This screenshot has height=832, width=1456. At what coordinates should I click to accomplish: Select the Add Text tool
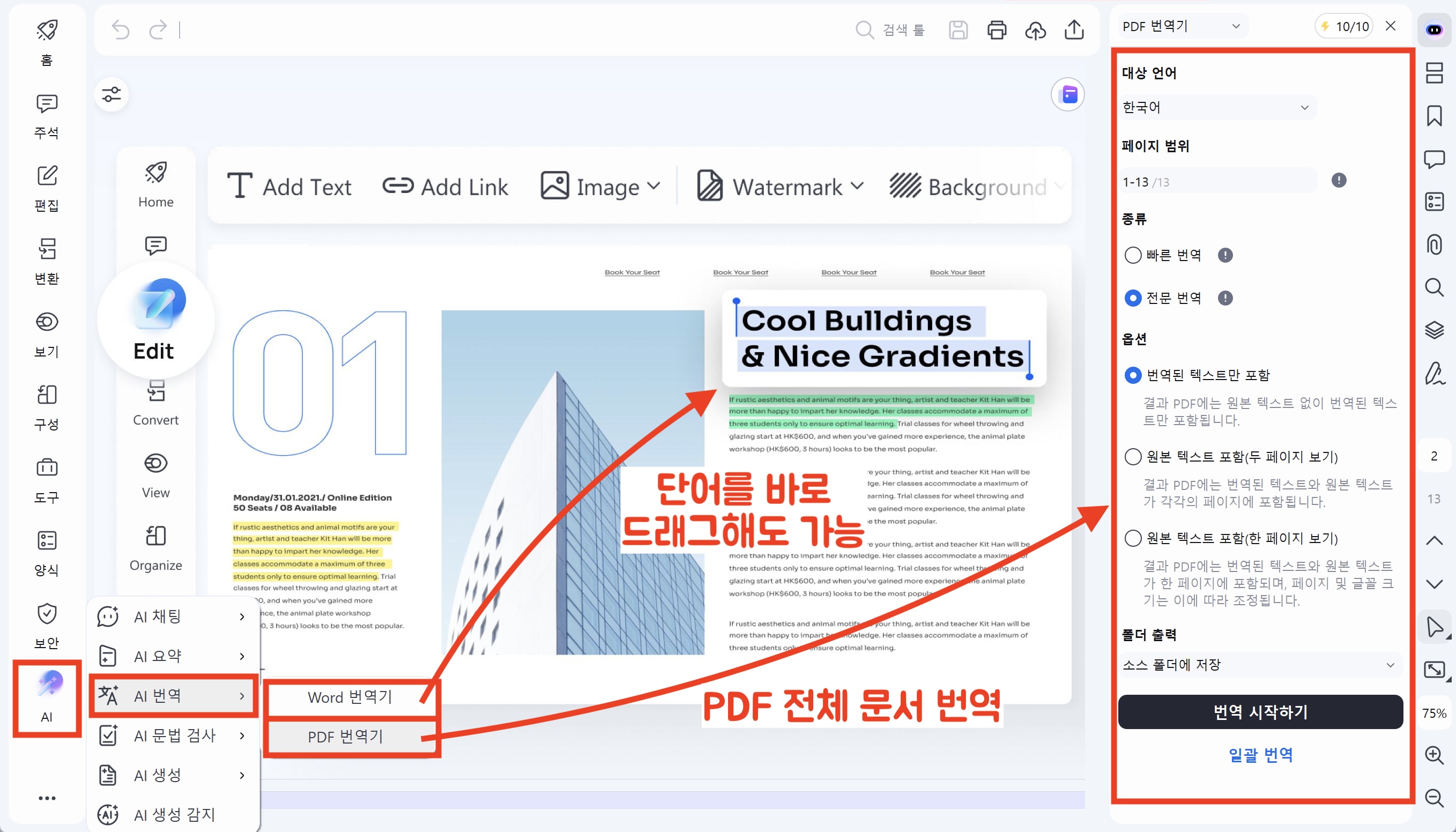289,185
